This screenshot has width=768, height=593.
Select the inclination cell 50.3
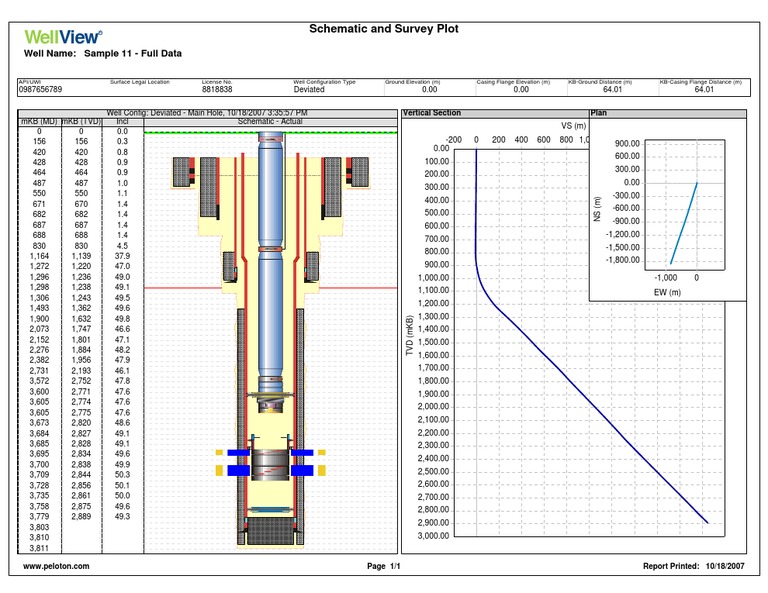[x=122, y=474]
